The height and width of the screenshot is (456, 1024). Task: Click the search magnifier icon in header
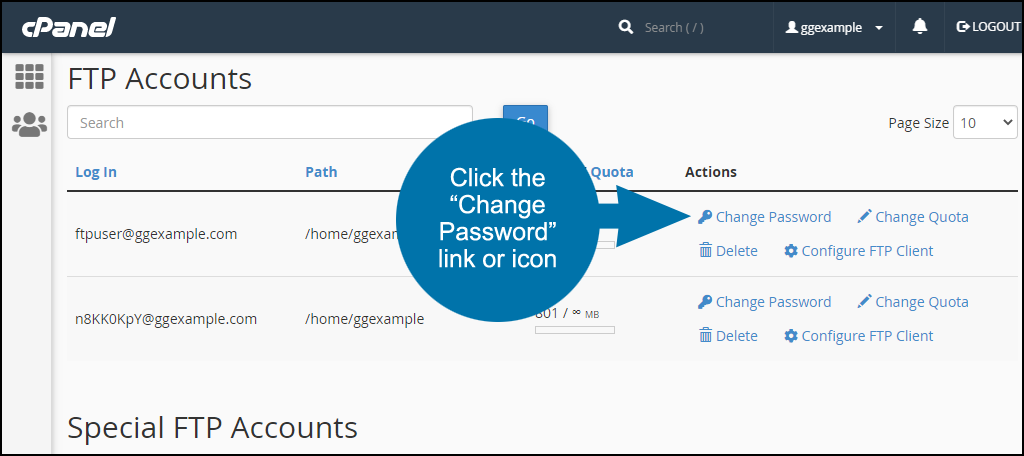(x=626, y=27)
